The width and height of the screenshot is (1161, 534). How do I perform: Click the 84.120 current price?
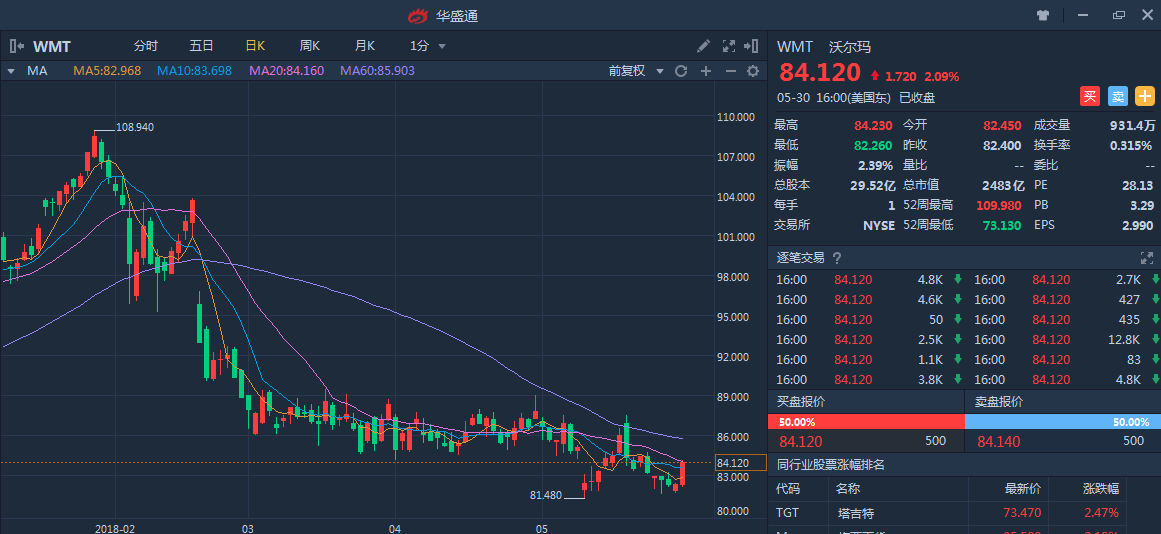pos(819,73)
